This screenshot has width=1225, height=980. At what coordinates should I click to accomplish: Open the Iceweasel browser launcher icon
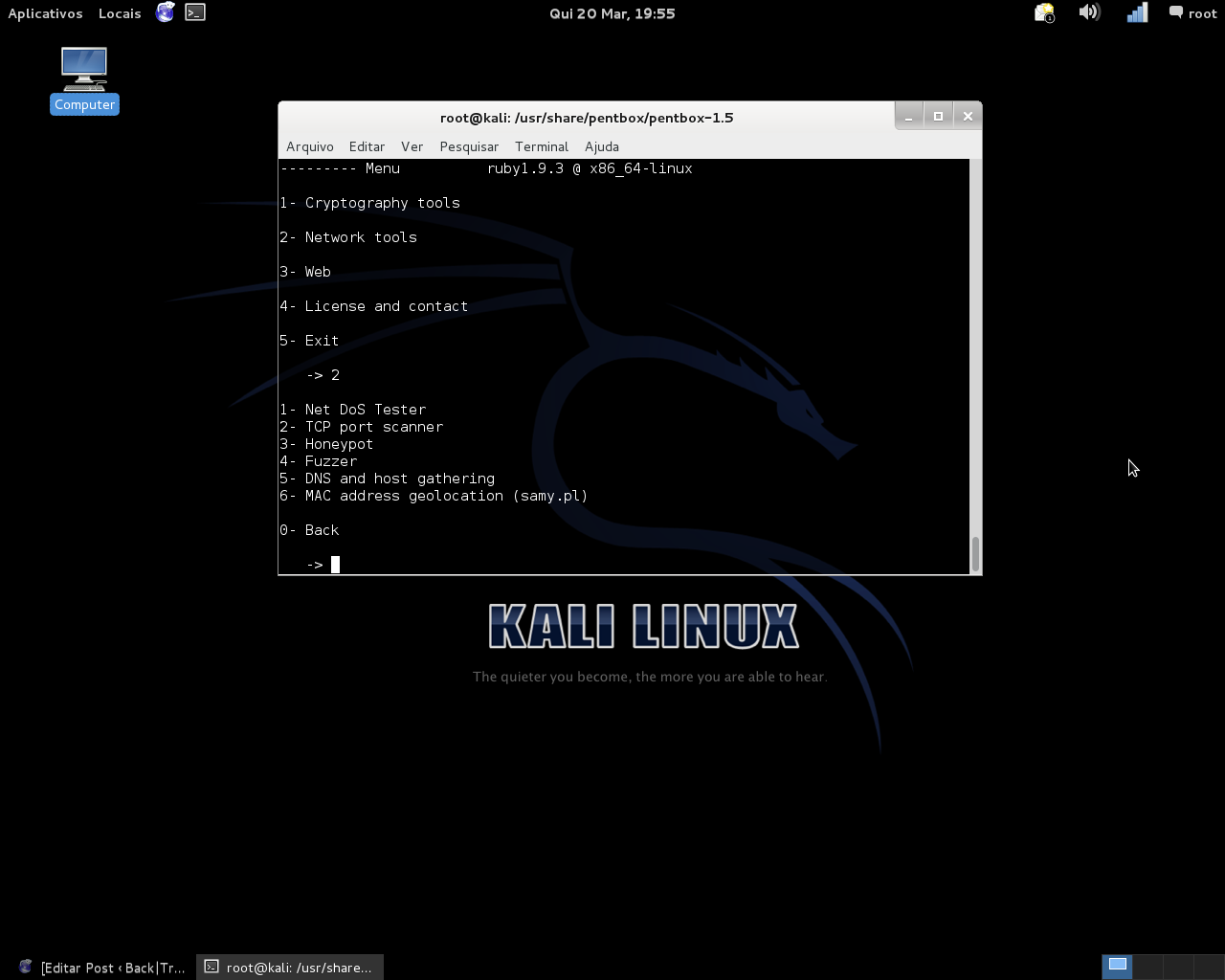coord(166,12)
